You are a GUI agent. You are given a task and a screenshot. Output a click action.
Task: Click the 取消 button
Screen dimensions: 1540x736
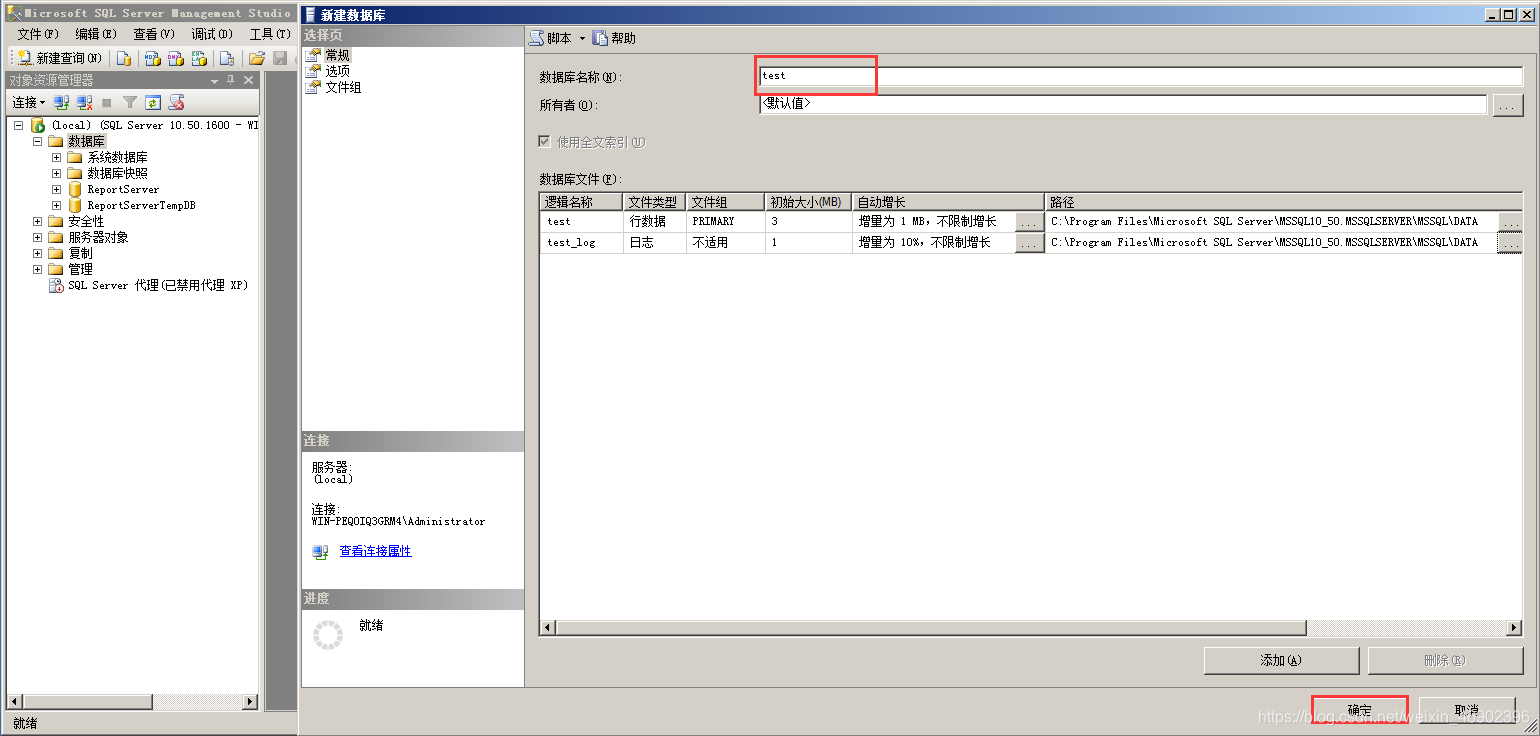click(x=1467, y=710)
